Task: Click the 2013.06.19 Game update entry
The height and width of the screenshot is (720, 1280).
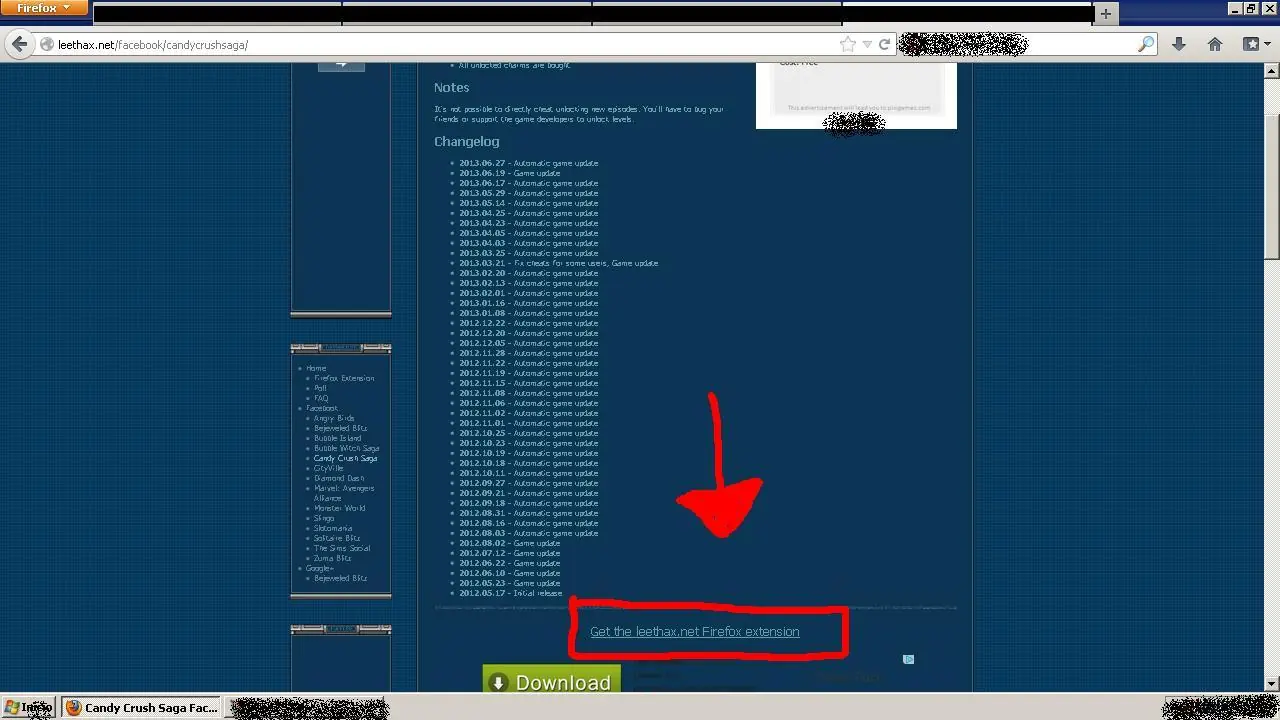Action: click(x=510, y=173)
